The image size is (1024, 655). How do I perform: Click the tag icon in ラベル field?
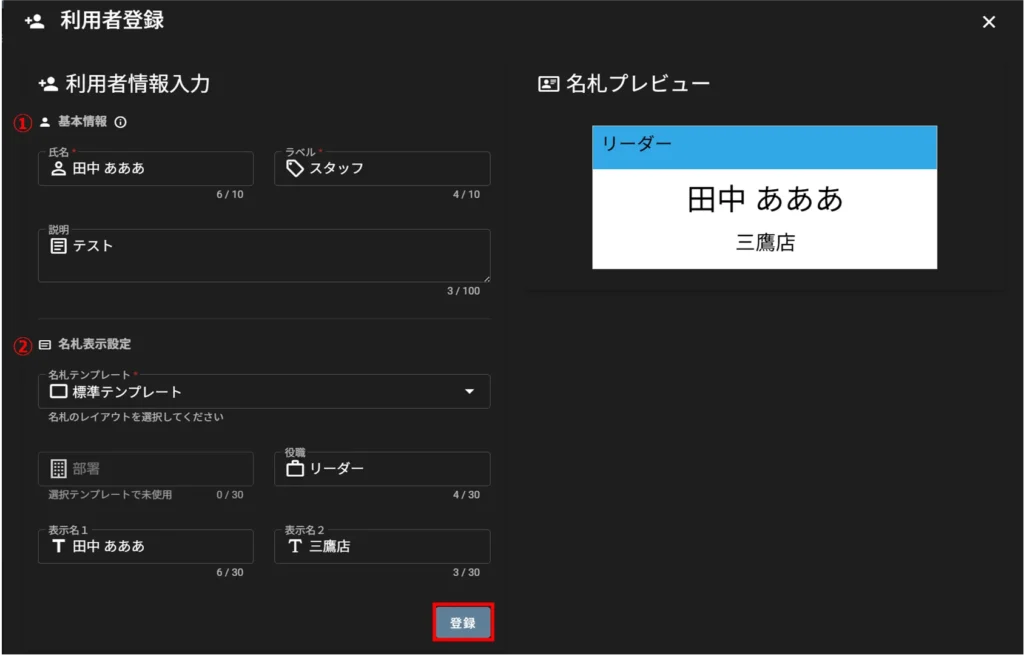(295, 168)
